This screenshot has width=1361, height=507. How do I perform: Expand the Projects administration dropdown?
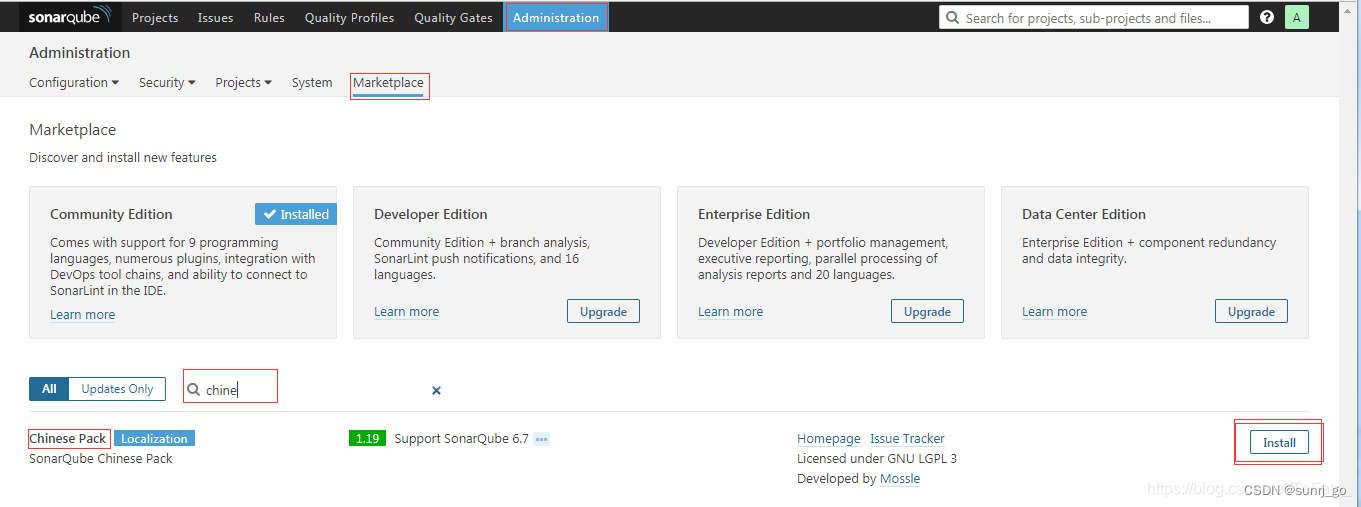click(x=243, y=83)
